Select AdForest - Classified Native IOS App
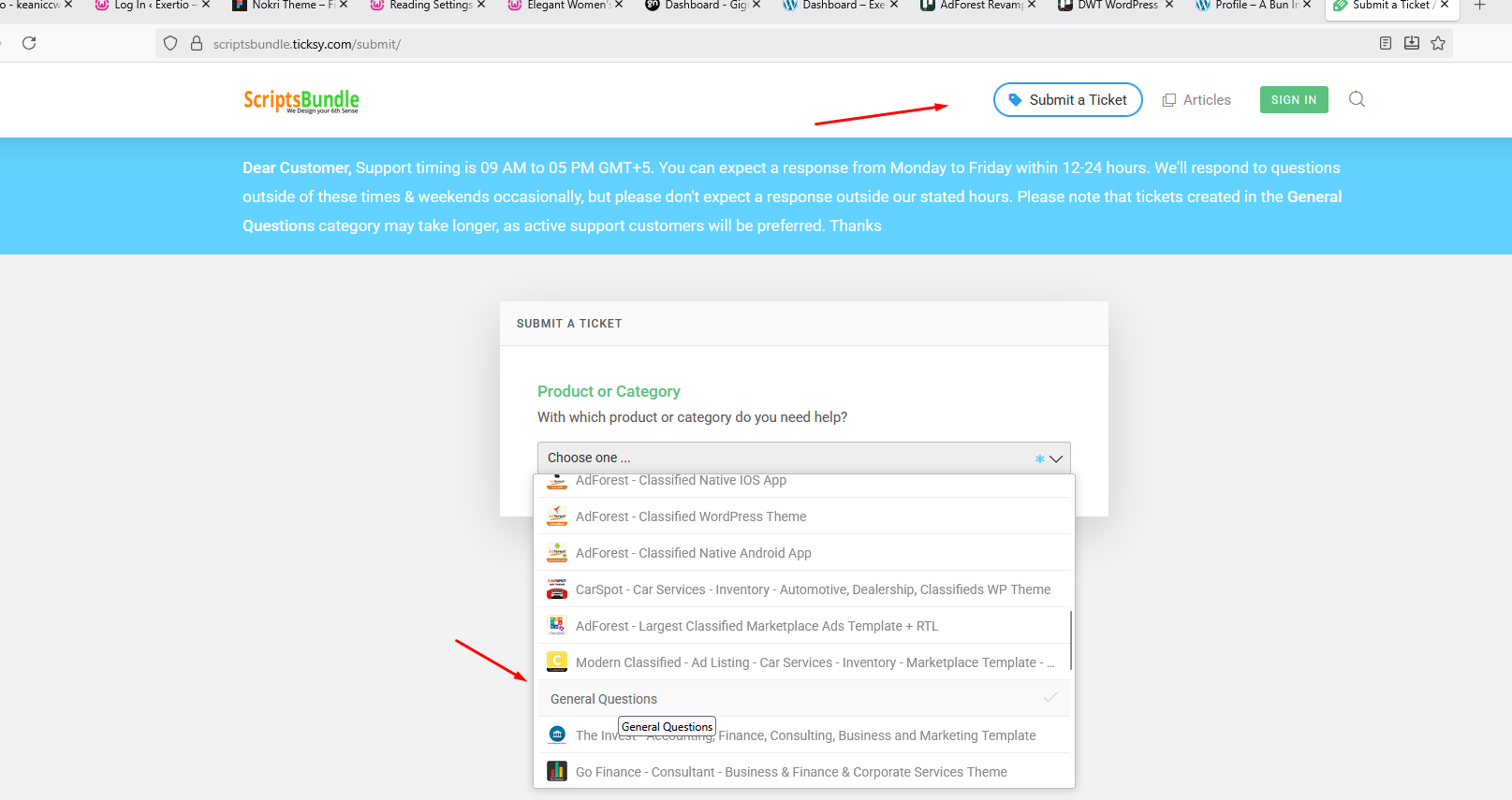This screenshot has width=1512, height=800. click(x=803, y=481)
